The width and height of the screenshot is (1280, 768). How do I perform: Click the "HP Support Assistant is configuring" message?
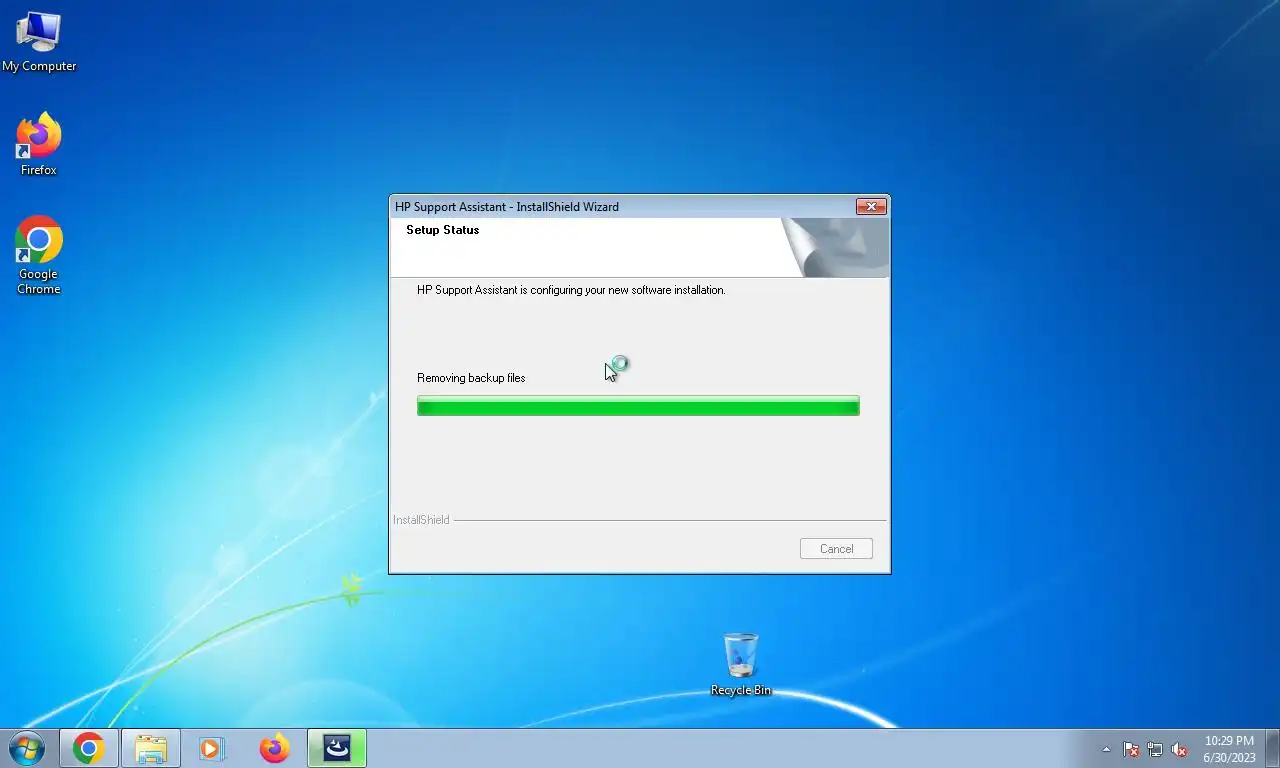(571, 290)
